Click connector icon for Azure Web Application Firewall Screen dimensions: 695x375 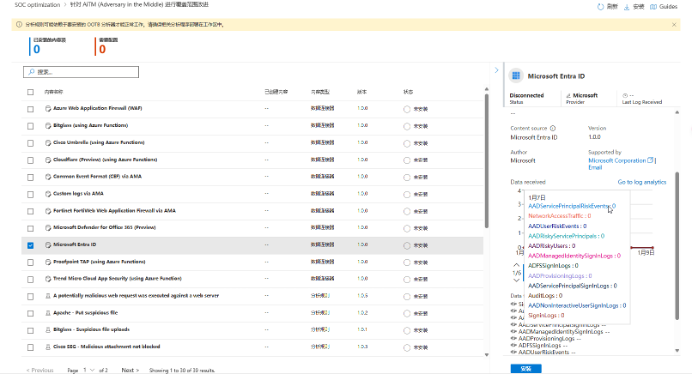[48, 108]
